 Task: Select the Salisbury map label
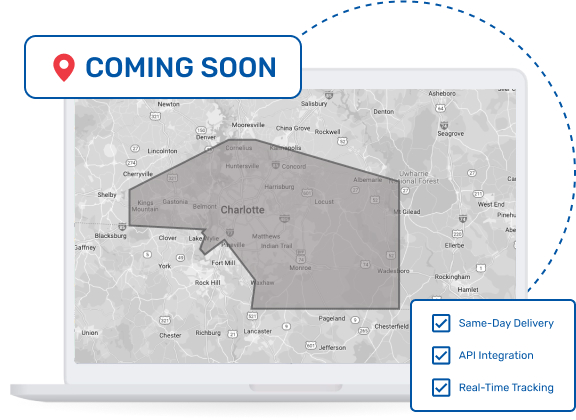[314, 104]
